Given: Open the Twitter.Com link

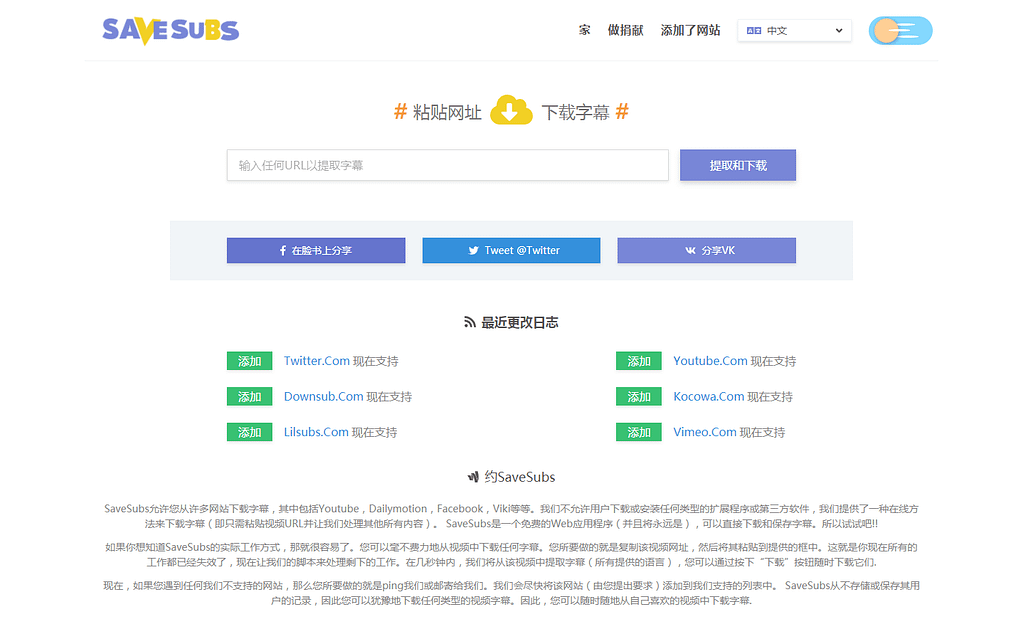Looking at the screenshot, I should click(316, 361).
